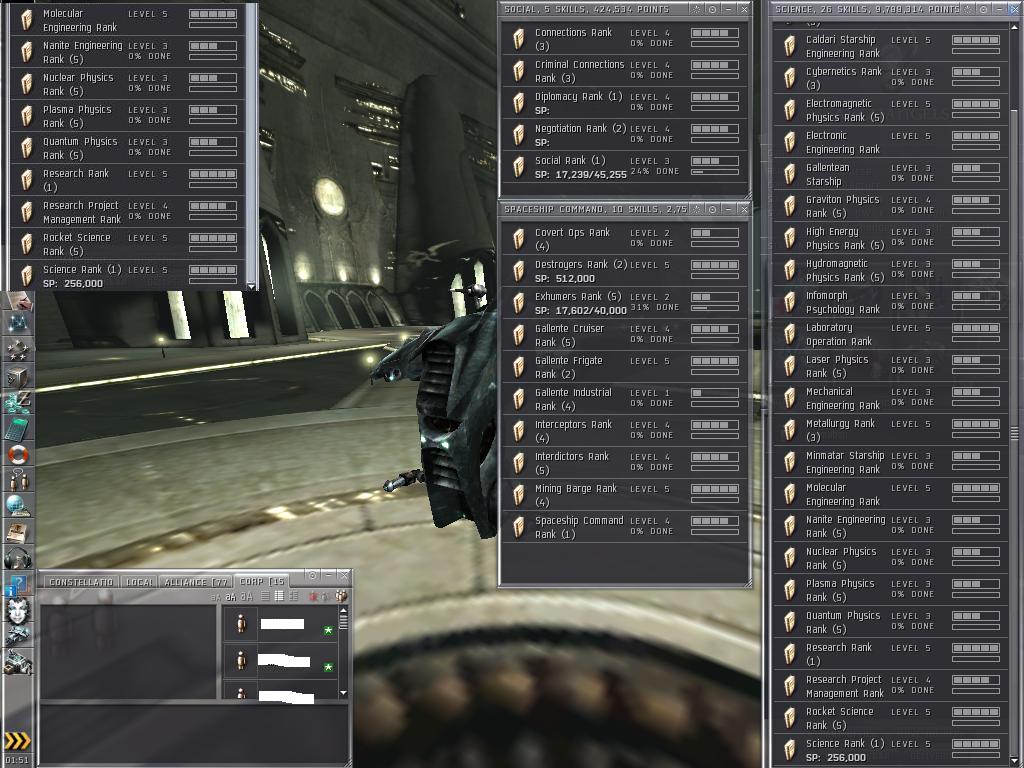Click chat member list scroll-down arrow
The width and height of the screenshot is (1024, 768).
pyautogui.click(x=344, y=693)
